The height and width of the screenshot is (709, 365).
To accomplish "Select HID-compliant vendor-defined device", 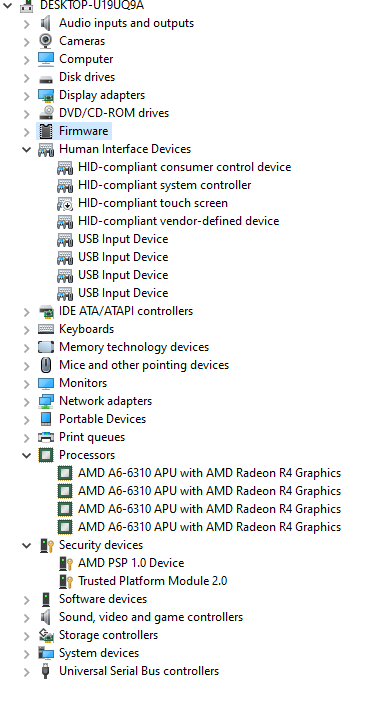I will [x=179, y=221].
